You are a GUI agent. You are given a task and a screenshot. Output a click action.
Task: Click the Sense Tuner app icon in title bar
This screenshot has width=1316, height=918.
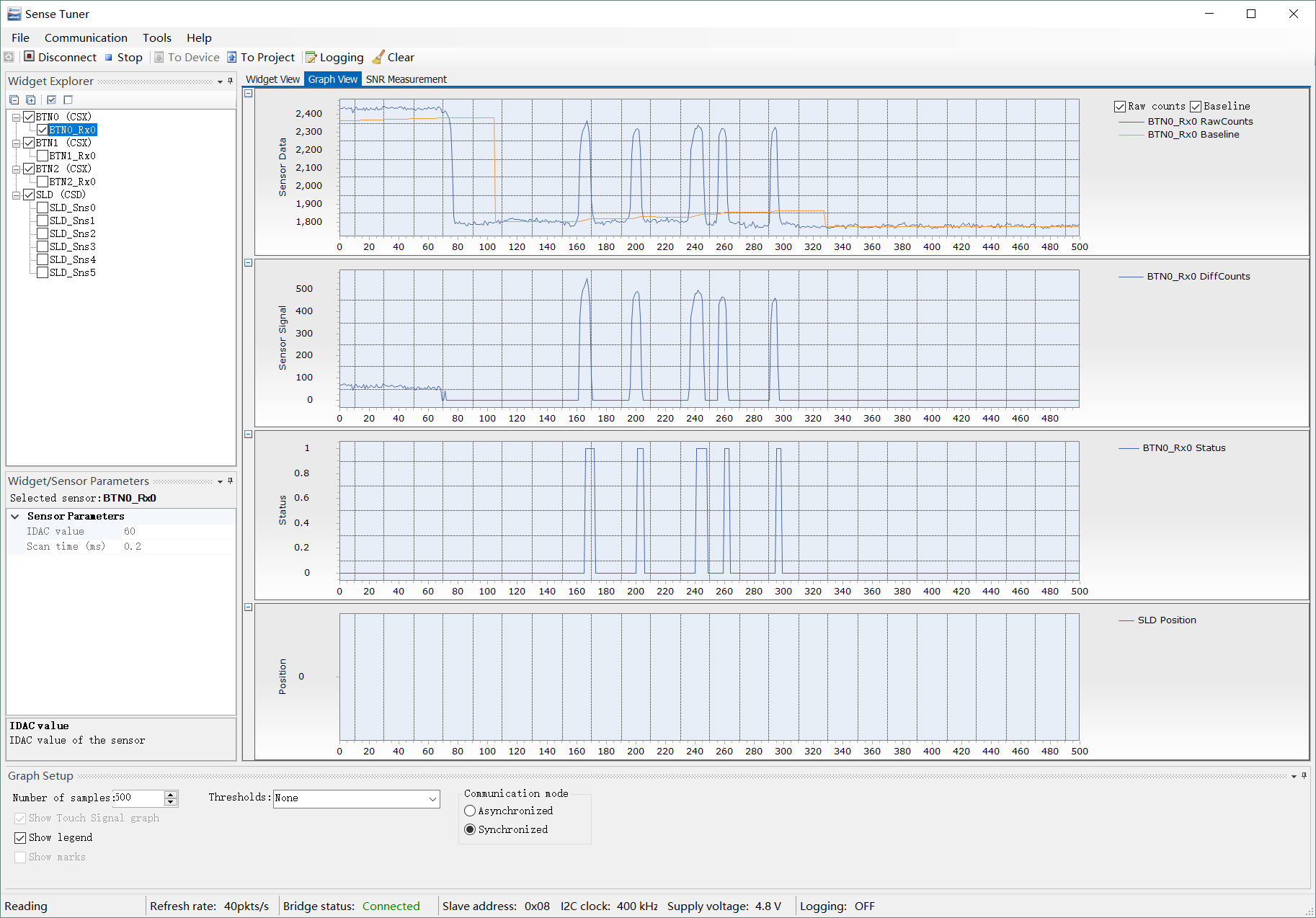(x=14, y=14)
